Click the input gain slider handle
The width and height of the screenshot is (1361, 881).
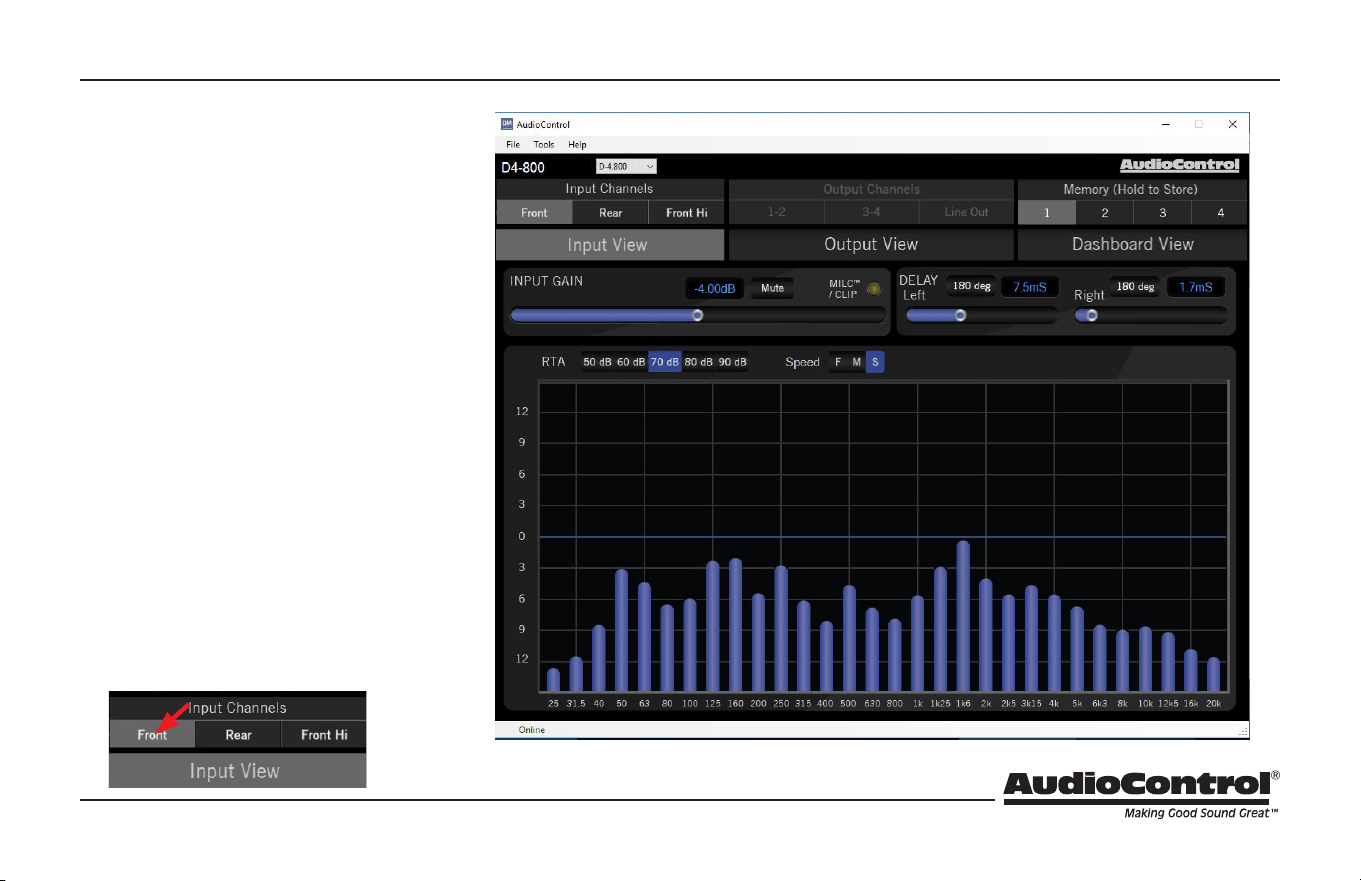698,315
